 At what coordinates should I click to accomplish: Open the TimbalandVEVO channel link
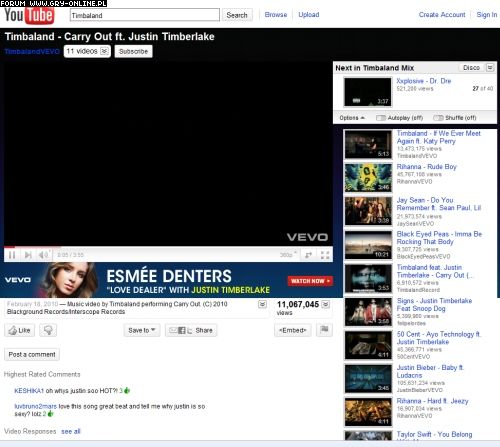tap(32, 51)
